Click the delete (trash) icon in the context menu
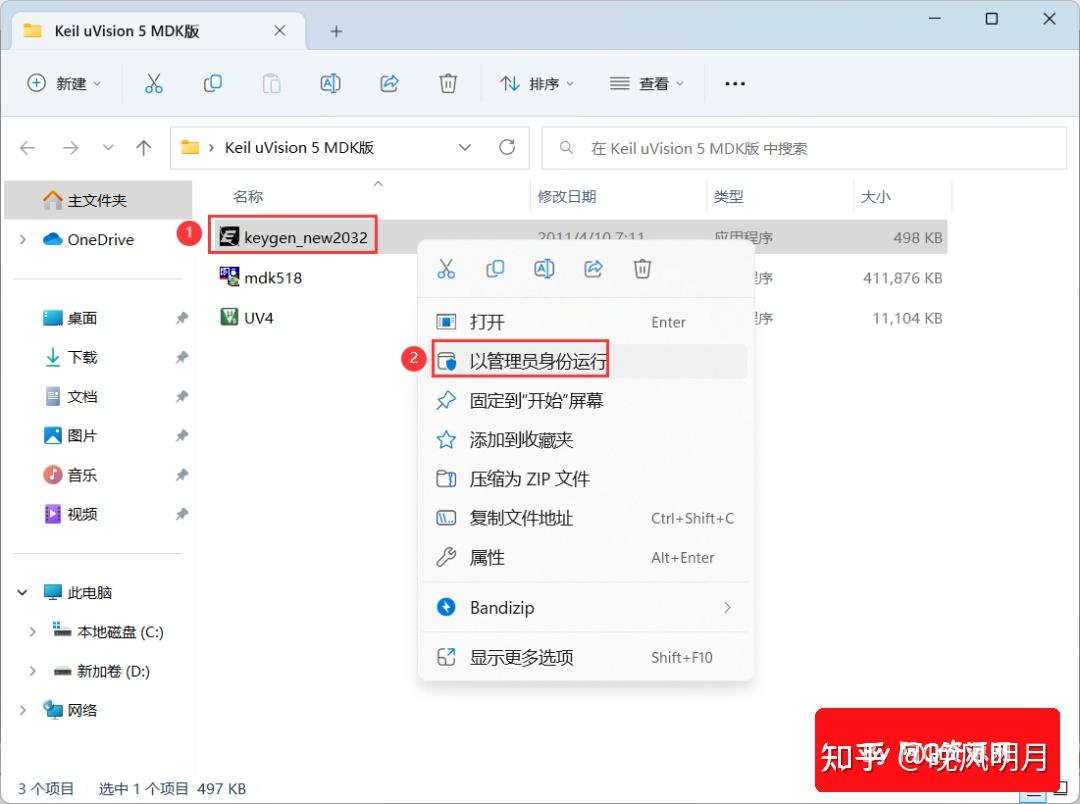1080x804 pixels. (642, 268)
